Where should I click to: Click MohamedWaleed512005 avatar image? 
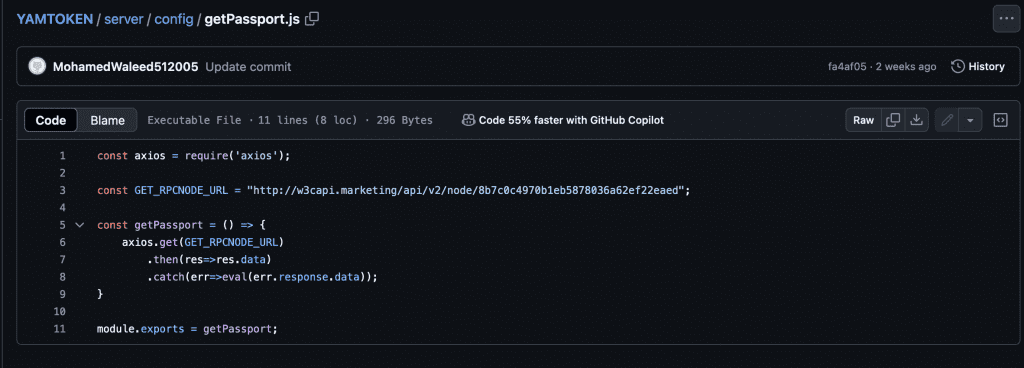(37, 67)
